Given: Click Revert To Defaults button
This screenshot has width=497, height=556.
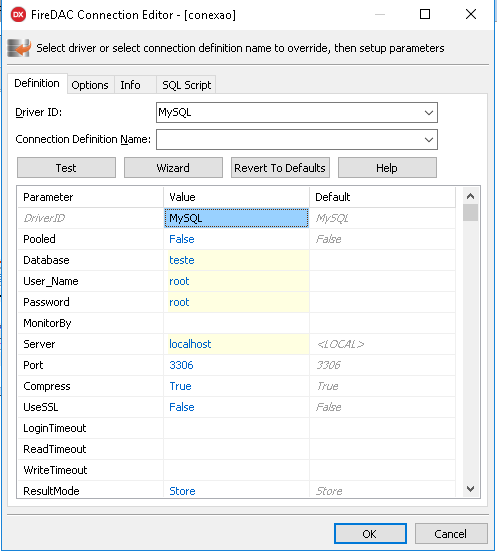Looking at the screenshot, I should coord(280,168).
